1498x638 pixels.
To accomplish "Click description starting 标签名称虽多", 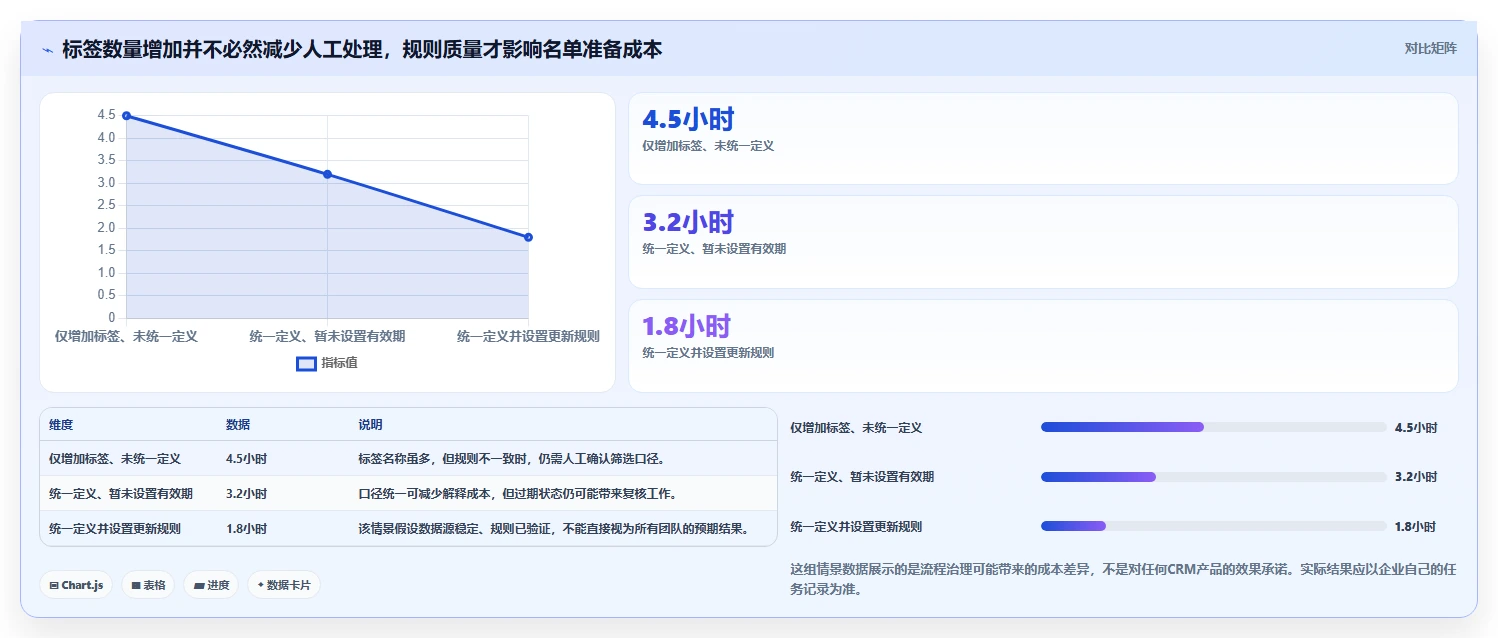I will coord(511,459).
